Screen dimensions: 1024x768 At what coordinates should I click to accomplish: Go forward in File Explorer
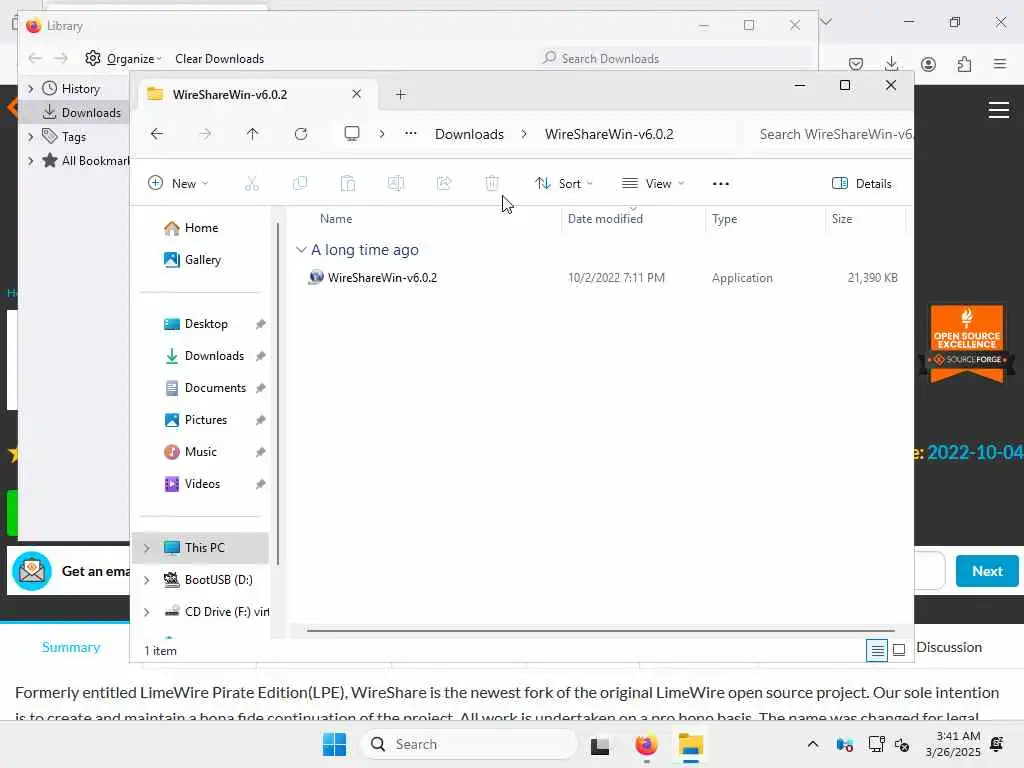coord(205,134)
